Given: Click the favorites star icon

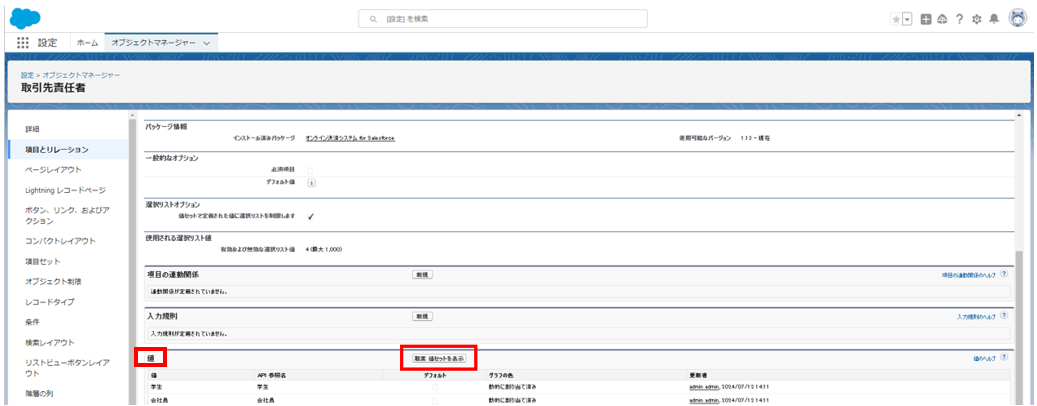Looking at the screenshot, I should pyautogui.click(x=895, y=19).
